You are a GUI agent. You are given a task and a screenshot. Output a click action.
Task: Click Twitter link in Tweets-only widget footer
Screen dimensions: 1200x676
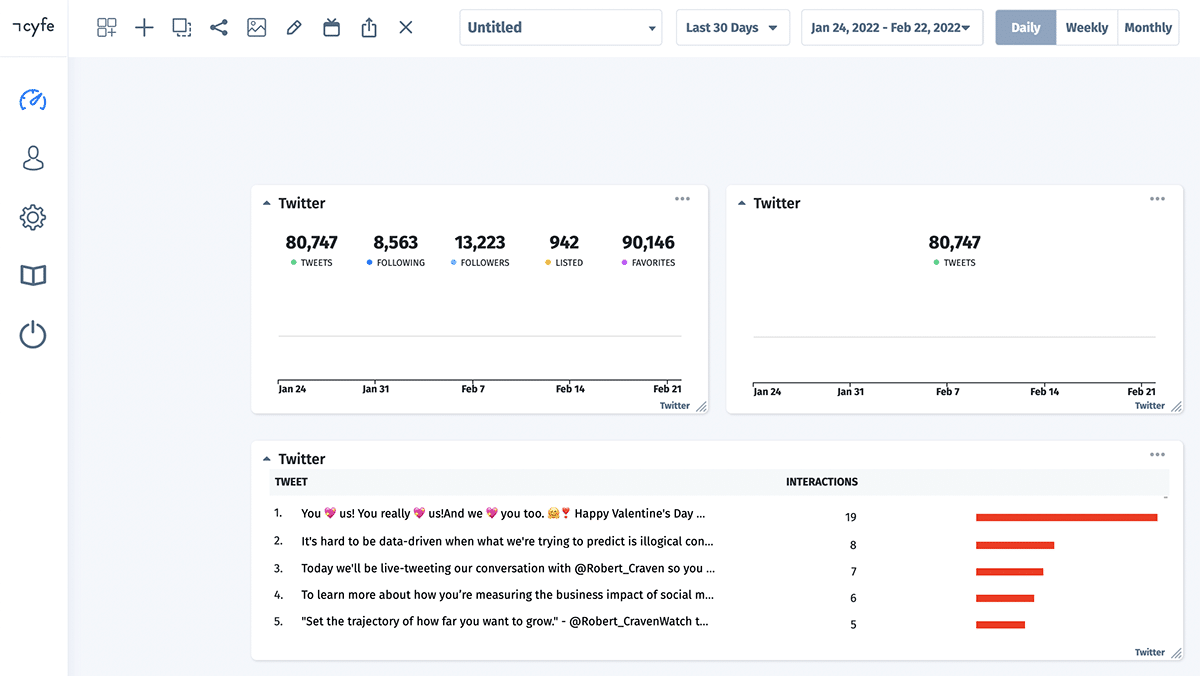(1150, 406)
